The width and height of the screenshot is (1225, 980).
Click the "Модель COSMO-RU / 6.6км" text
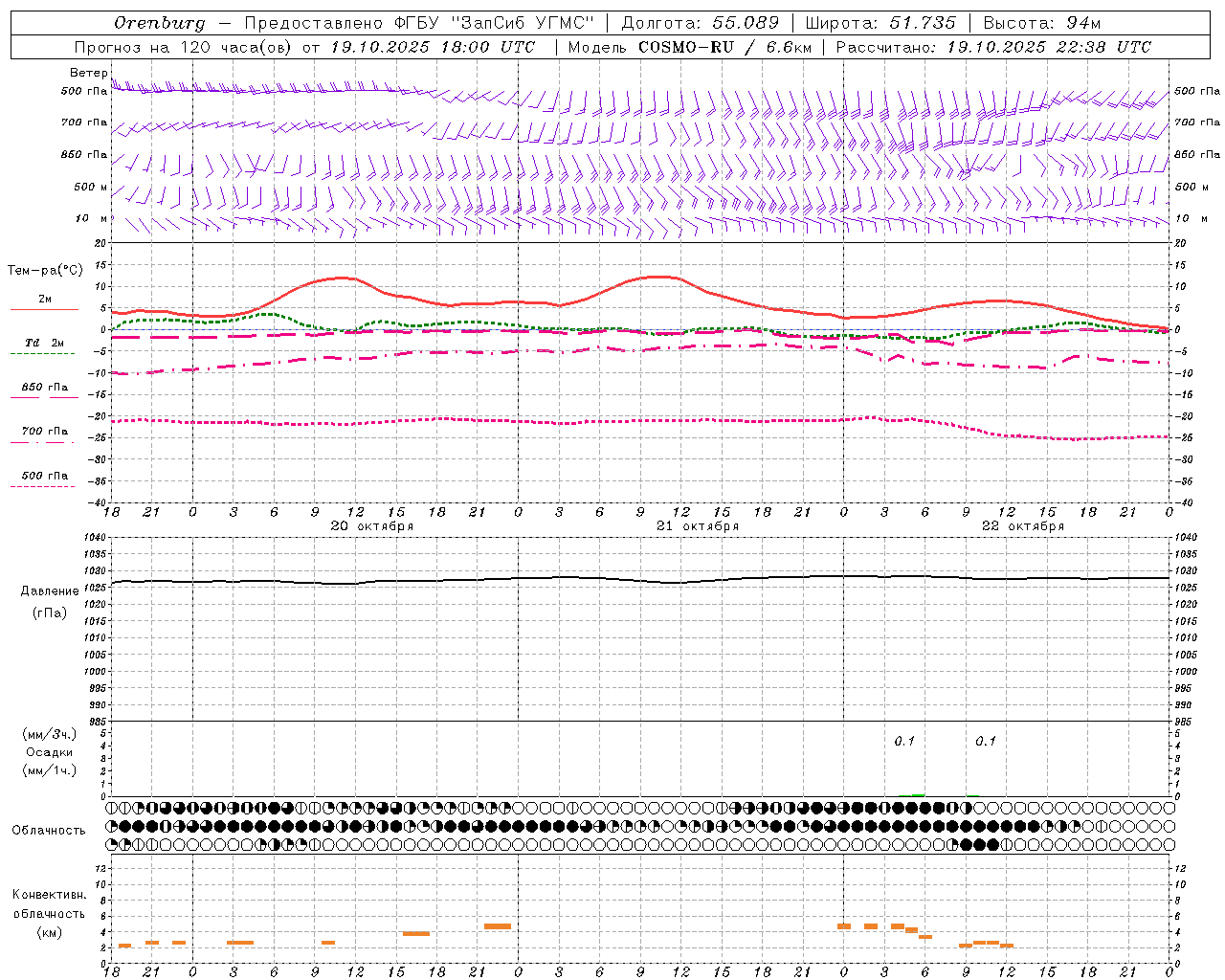coord(690,47)
